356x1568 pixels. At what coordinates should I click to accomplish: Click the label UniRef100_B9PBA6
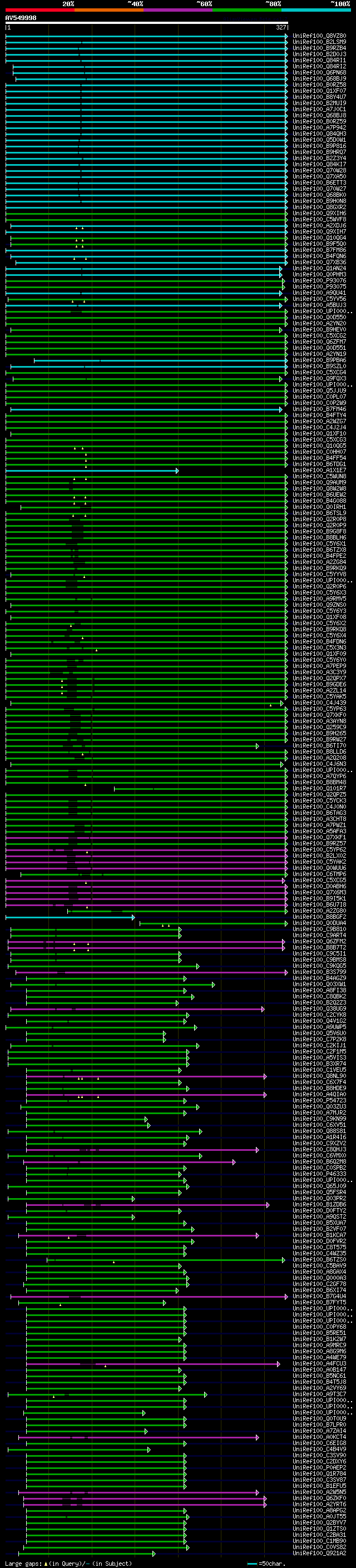click(x=319, y=360)
